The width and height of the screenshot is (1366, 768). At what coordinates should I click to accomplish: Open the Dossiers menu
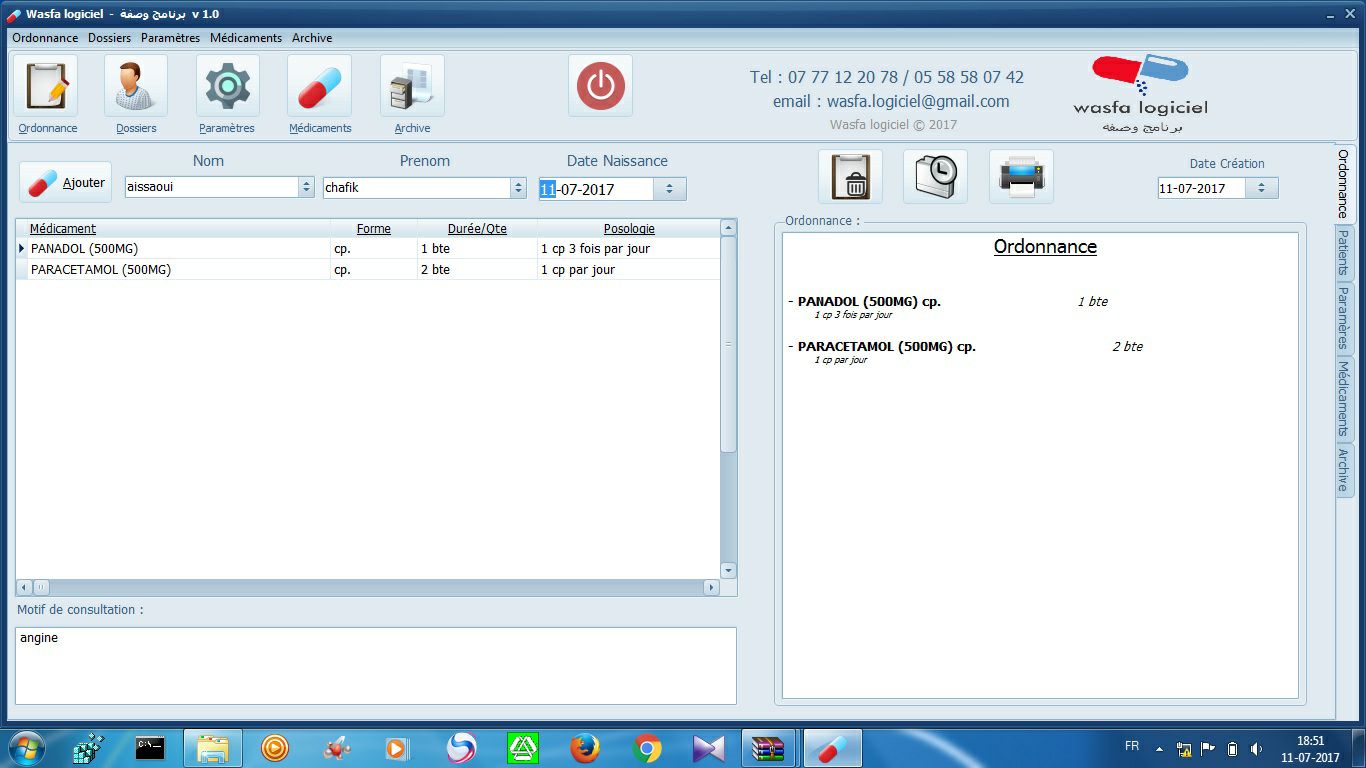point(109,38)
